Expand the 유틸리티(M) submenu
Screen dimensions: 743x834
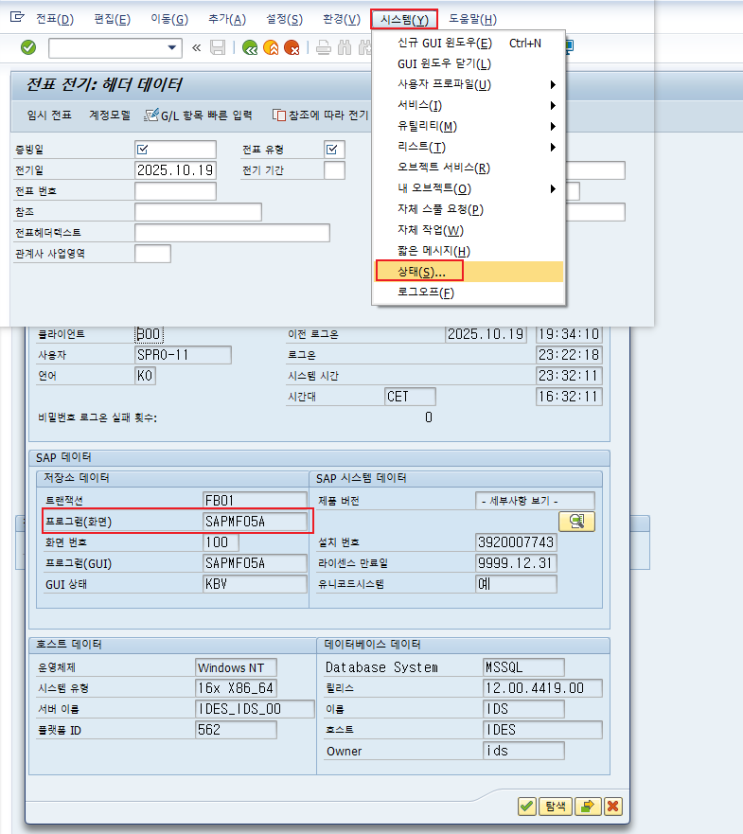pyautogui.click(x=553, y=126)
